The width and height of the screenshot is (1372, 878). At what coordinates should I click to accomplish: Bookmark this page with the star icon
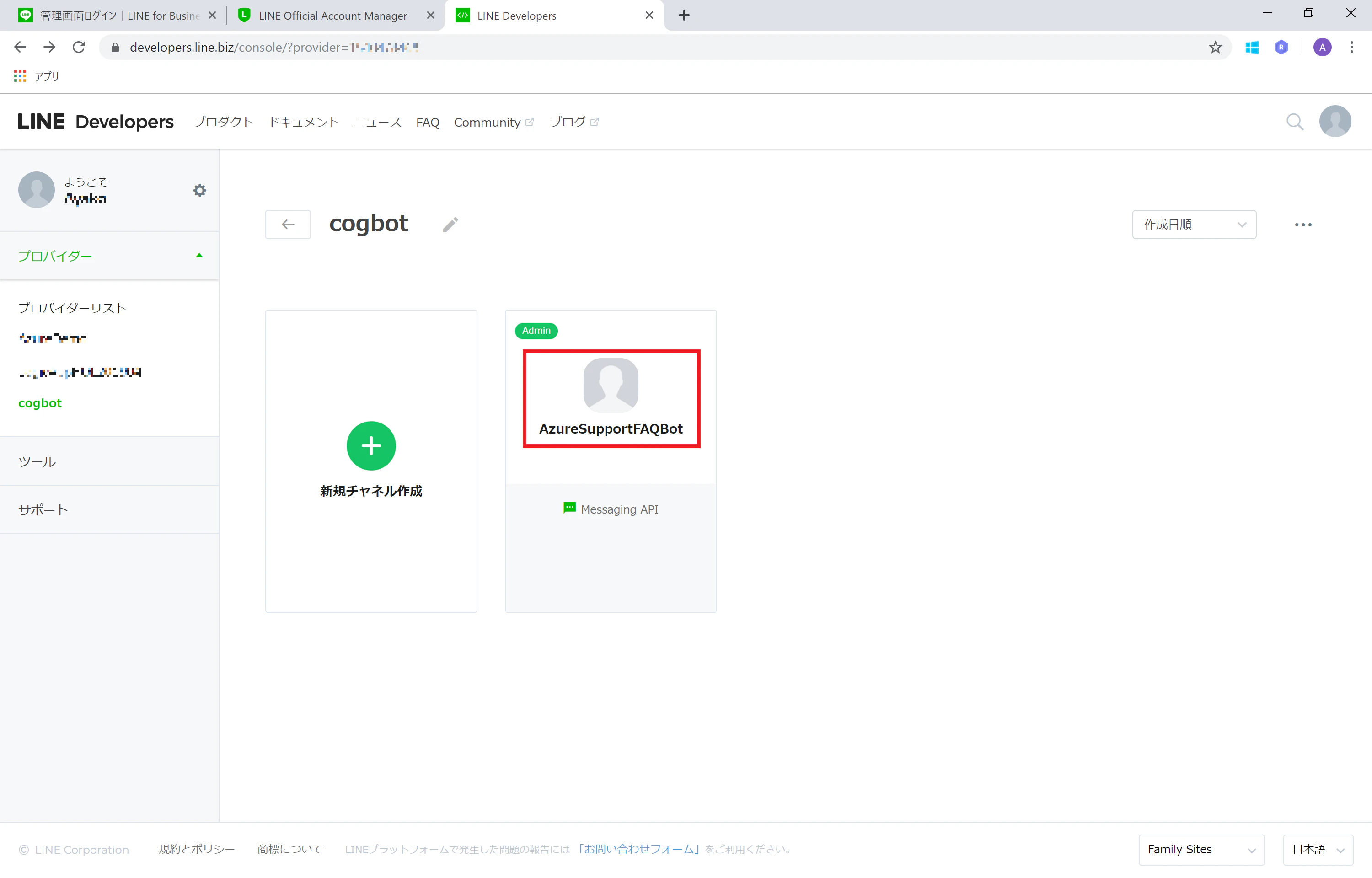1216,47
